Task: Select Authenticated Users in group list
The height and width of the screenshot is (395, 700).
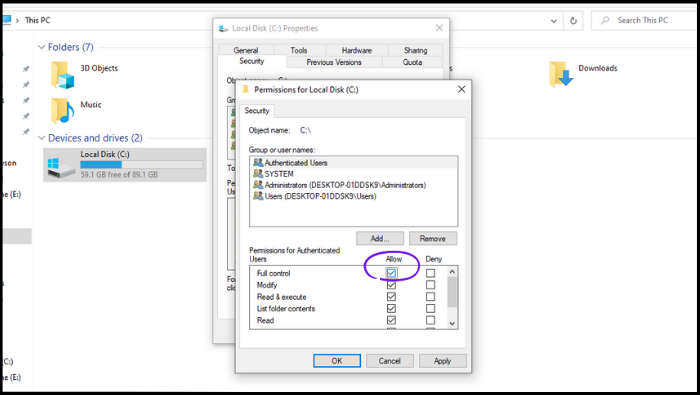Action: pos(354,162)
